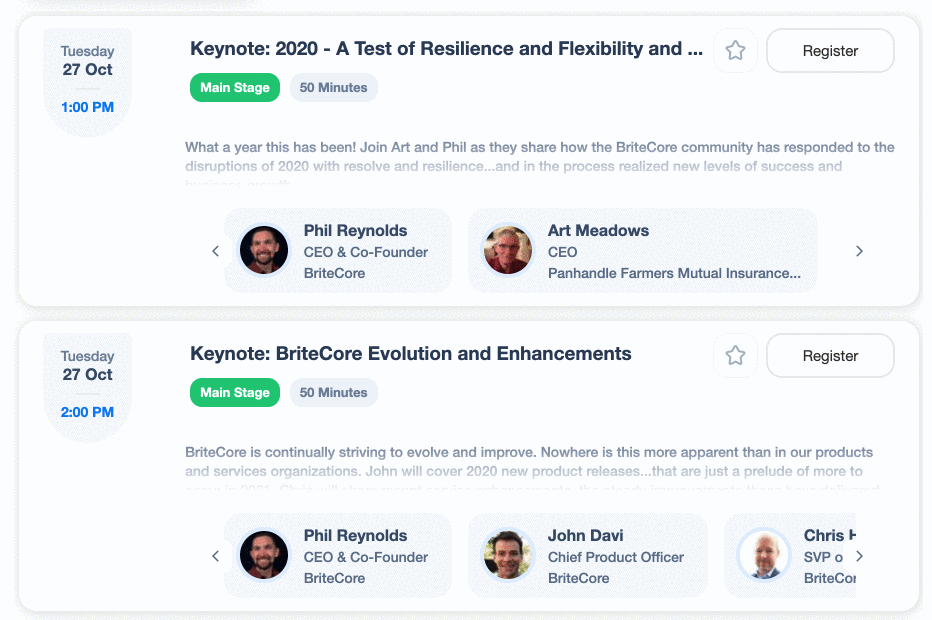932x620 pixels.
Task: Open John Davi's profile photo
Action: tap(508, 555)
